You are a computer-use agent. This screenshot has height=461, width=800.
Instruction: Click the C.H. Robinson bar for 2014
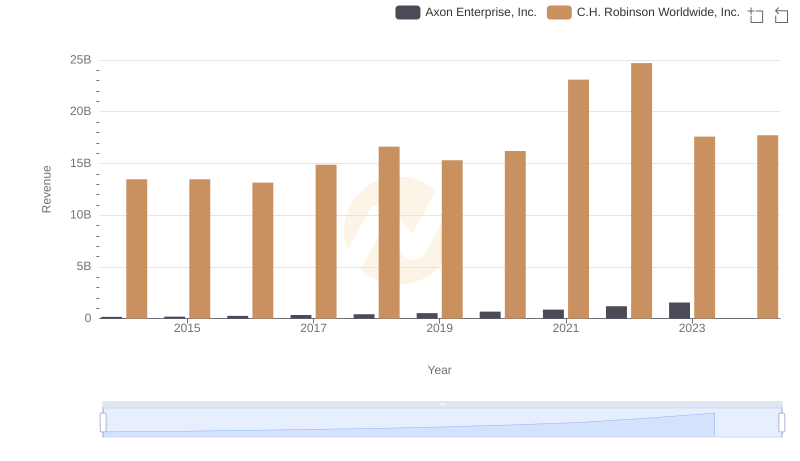[137, 249]
